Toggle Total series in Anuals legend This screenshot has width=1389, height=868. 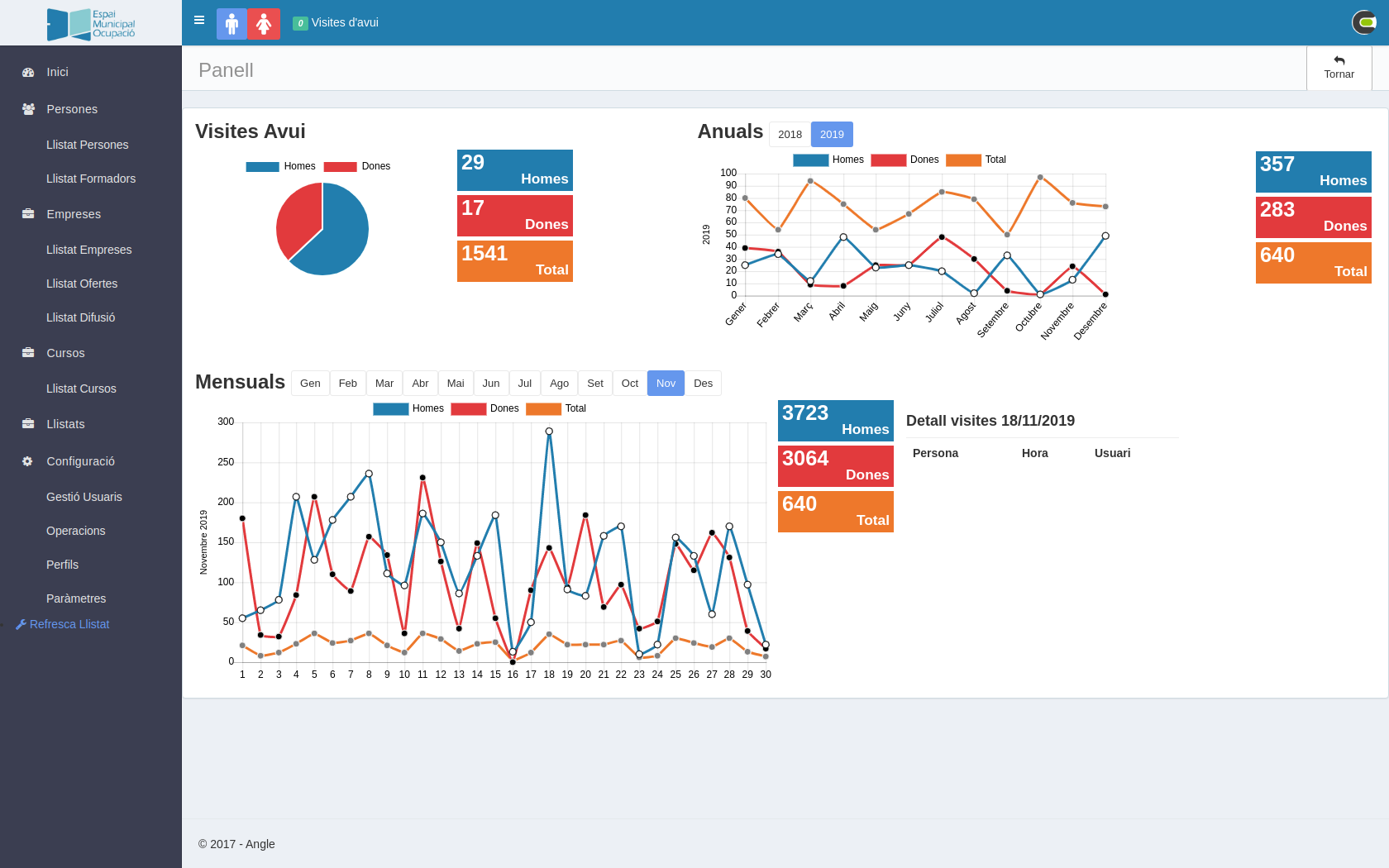(976, 160)
